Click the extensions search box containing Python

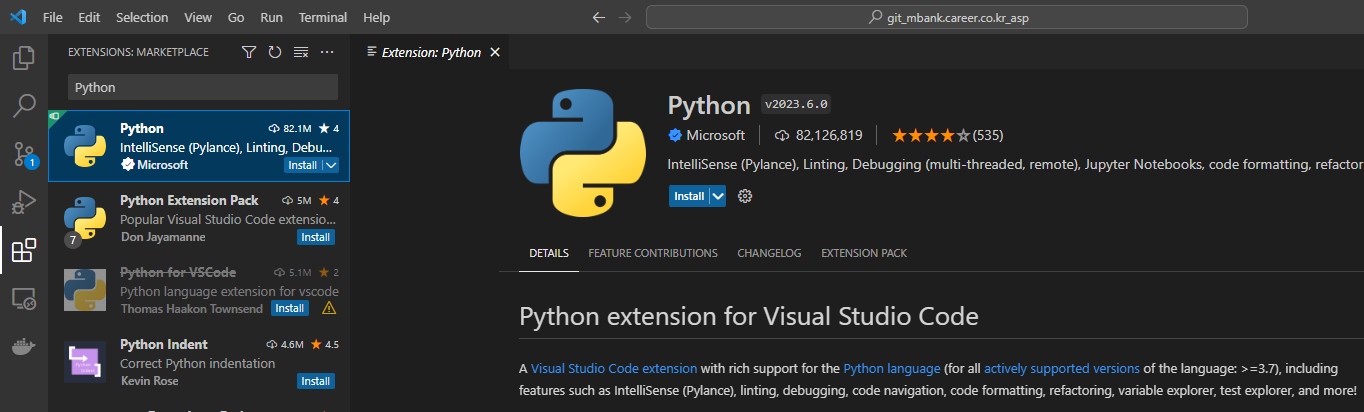click(x=203, y=87)
